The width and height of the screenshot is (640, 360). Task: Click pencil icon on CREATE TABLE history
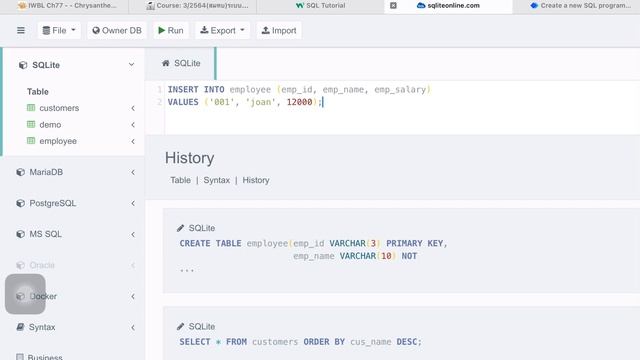(180, 228)
